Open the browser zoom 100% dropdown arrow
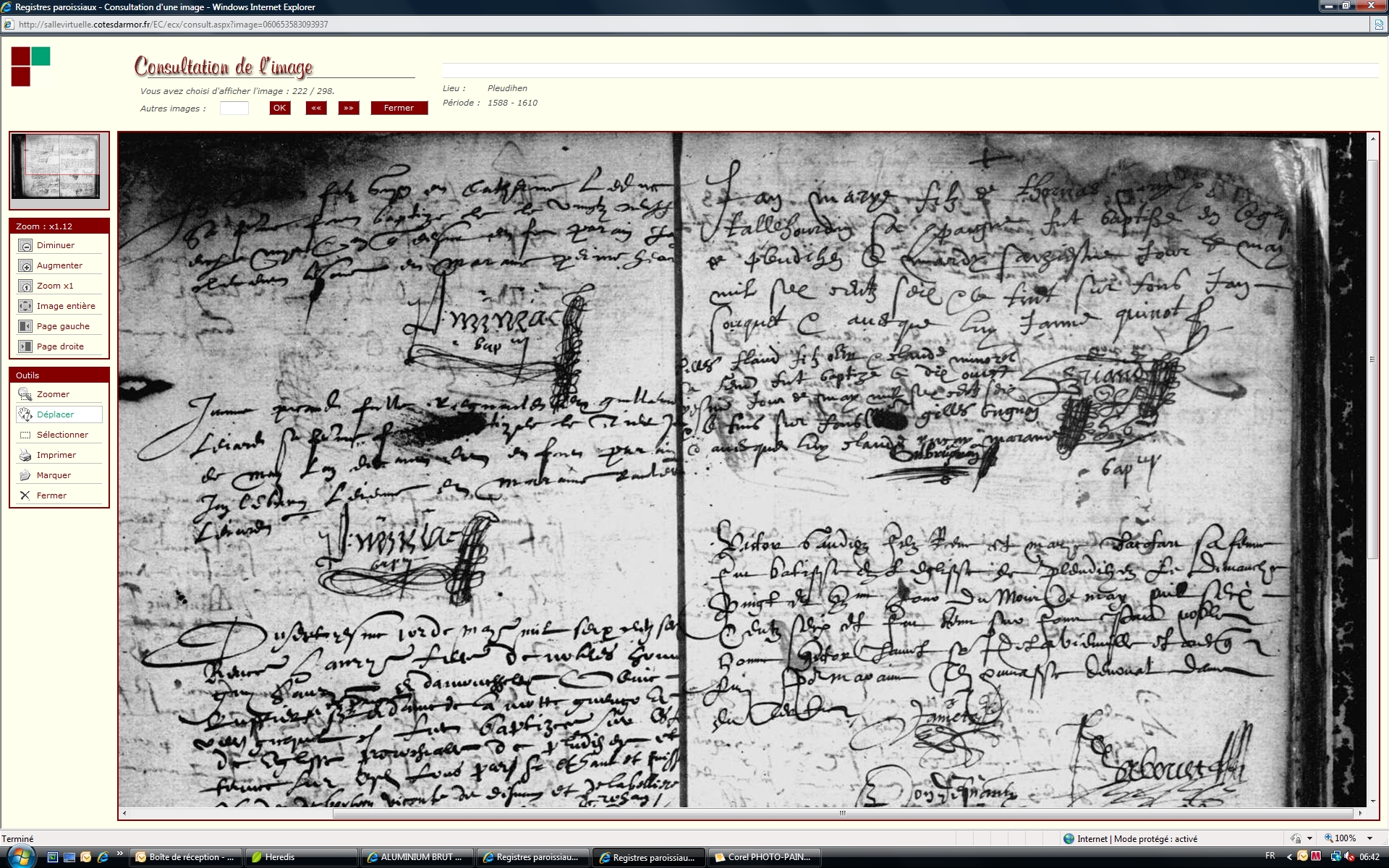1389x868 pixels. pos(1369,838)
